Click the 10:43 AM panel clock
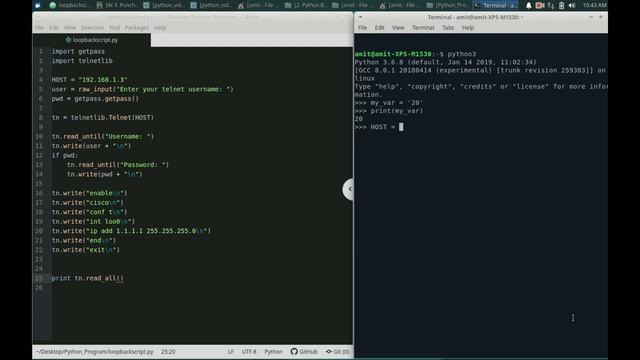 click(x=594, y=5)
